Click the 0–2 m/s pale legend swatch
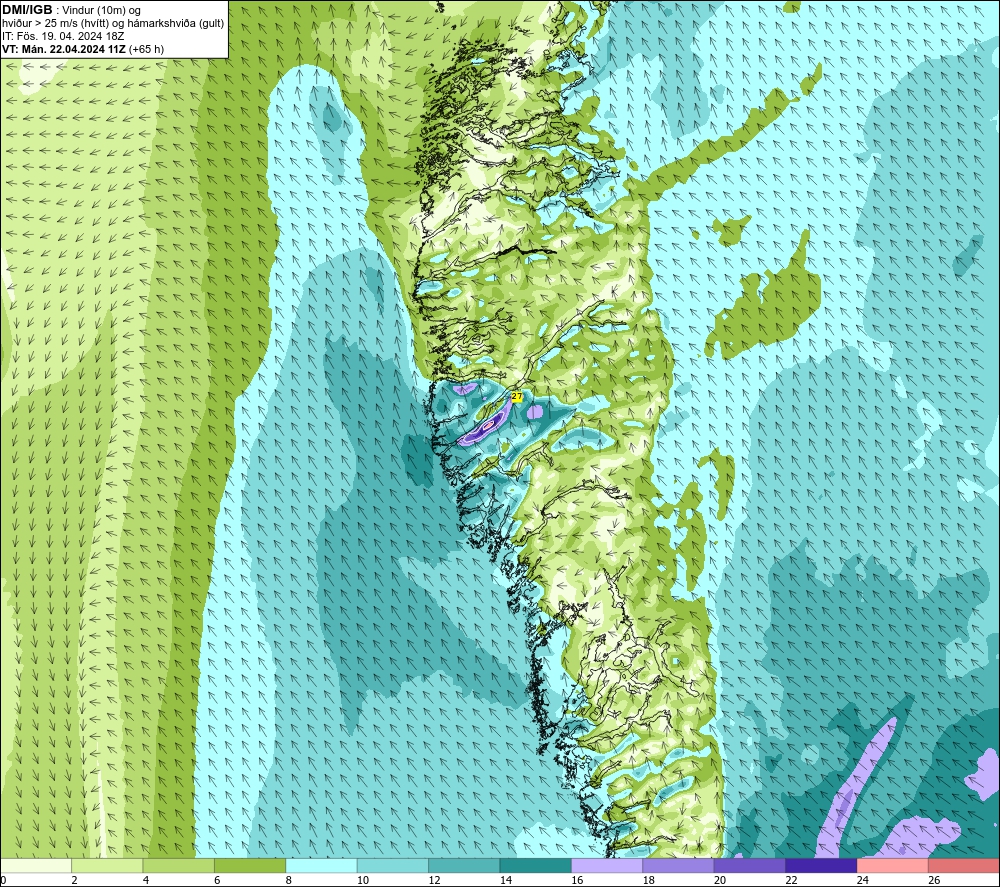 [x=36, y=866]
